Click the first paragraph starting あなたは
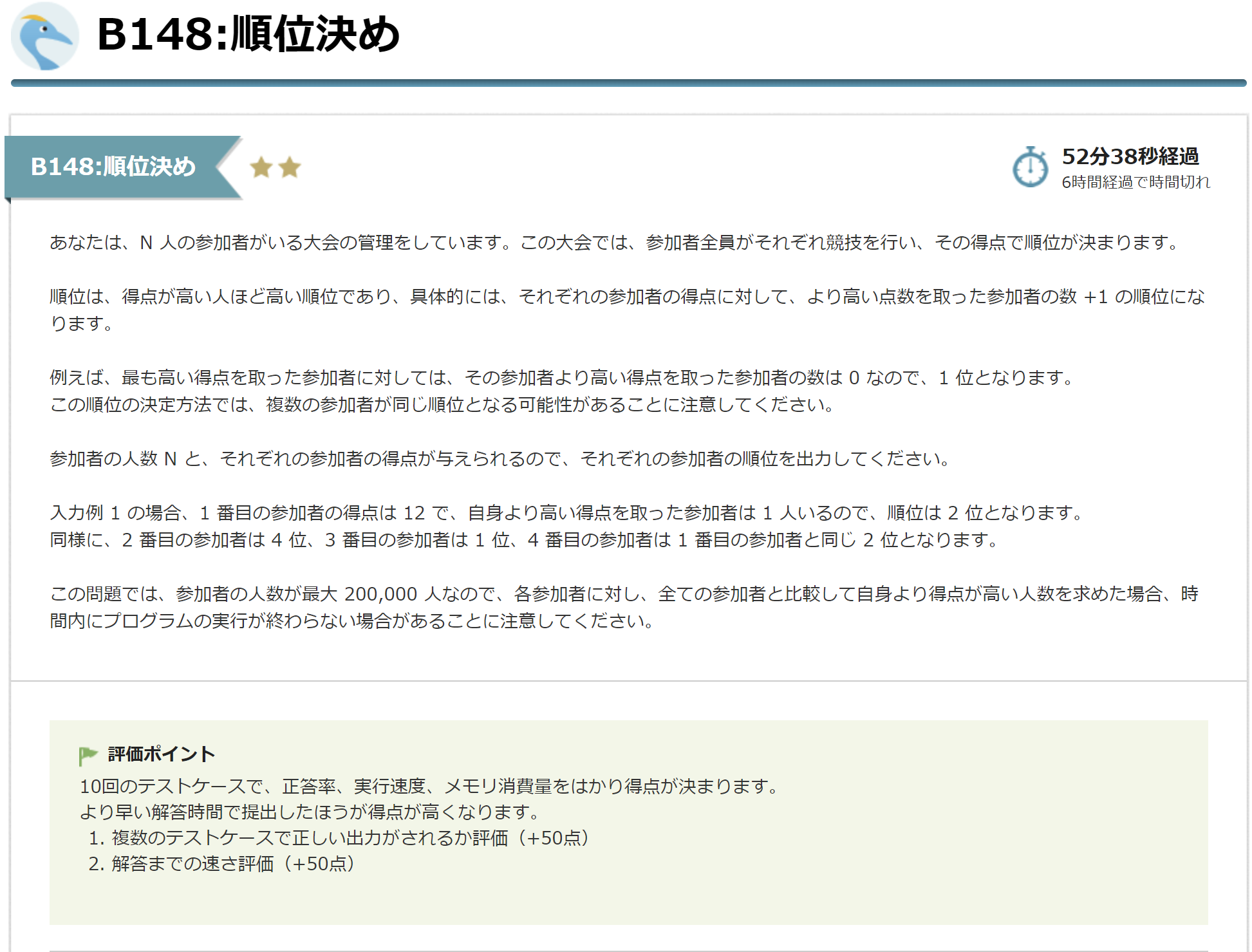 coord(615,243)
